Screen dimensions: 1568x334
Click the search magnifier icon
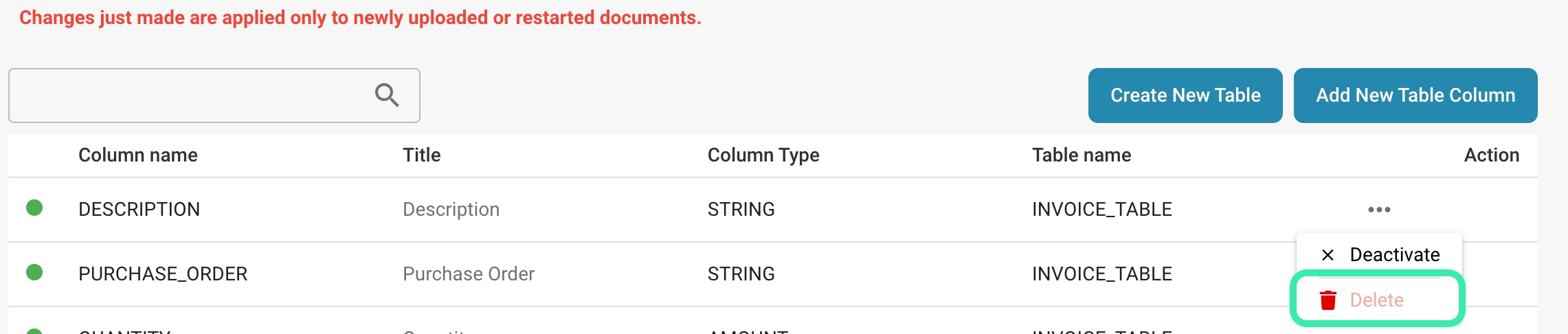pos(387,95)
